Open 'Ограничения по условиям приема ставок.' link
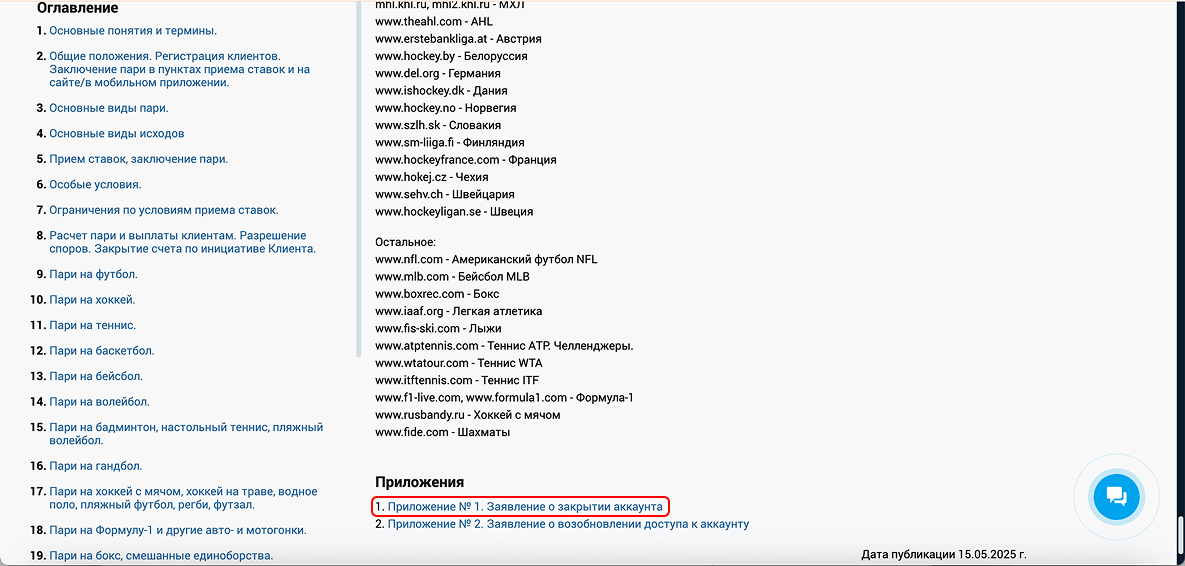The image size is (1185, 566). click(164, 210)
